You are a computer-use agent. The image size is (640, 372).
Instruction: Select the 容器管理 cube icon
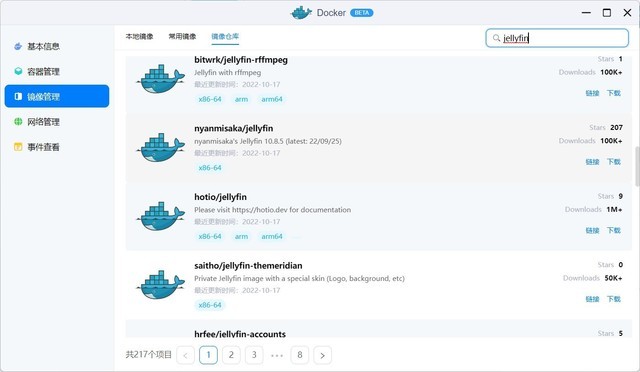[18, 71]
